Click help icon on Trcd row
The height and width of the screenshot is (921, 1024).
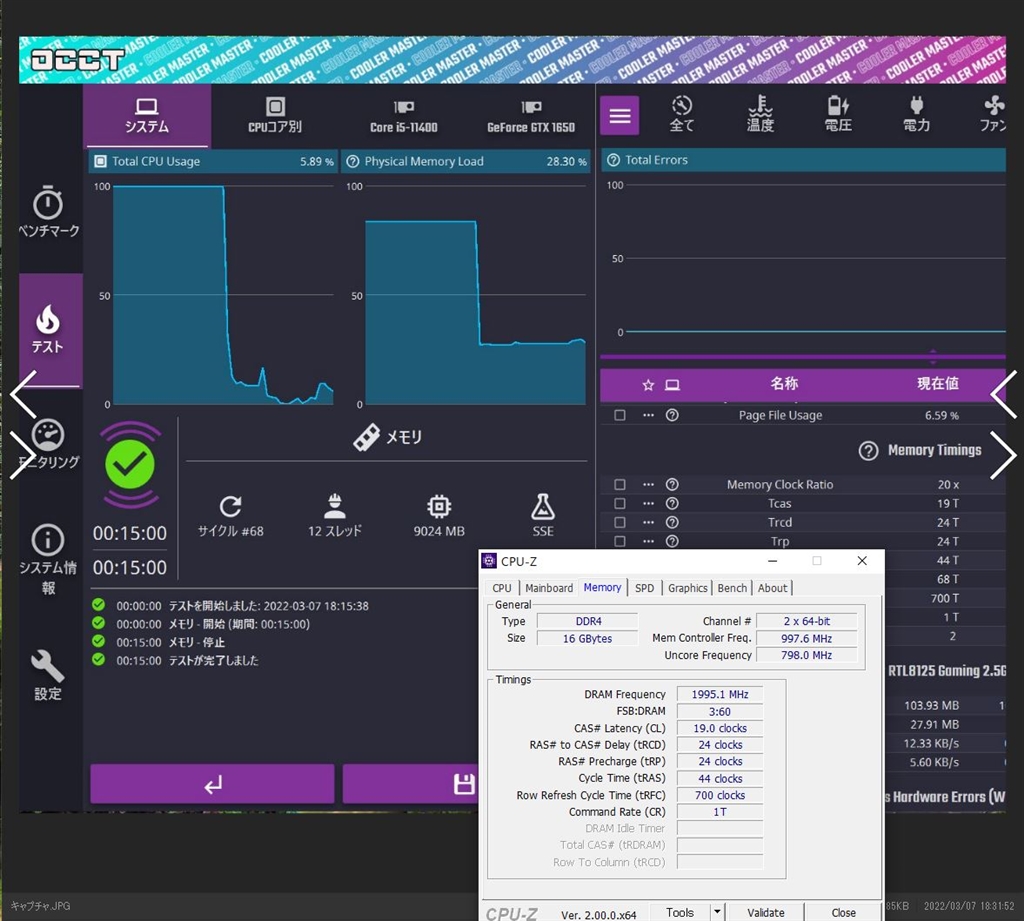(672, 523)
